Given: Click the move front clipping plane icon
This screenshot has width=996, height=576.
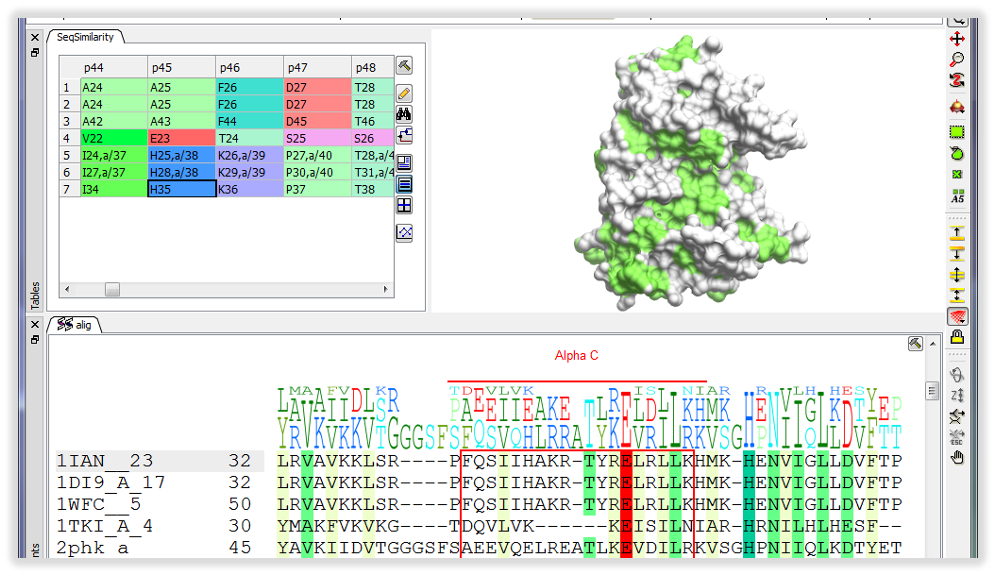Looking at the screenshot, I should pyautogui.click(x=957, y=233).
